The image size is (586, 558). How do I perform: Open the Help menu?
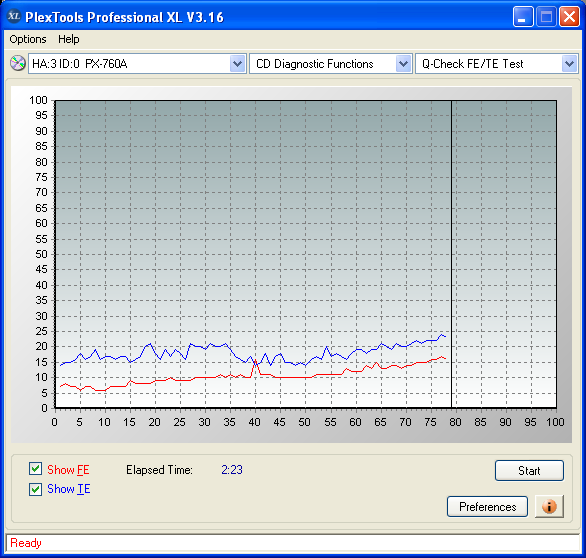tap(69, 39)
